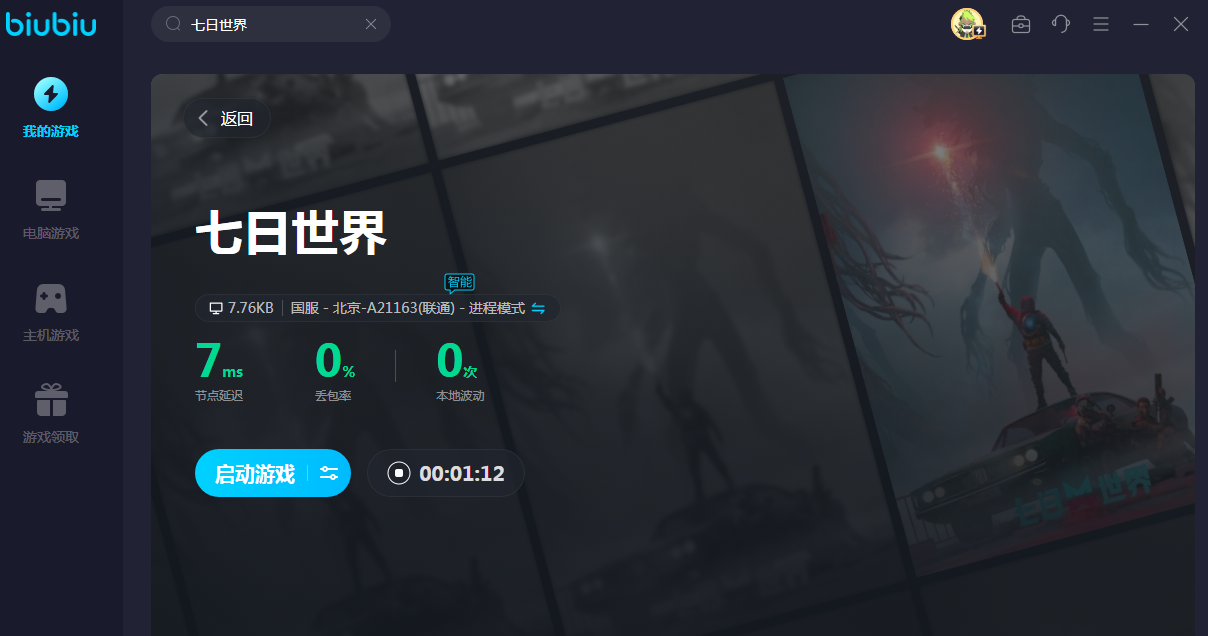Image resolution: width=1208 pixels, height=636 pixels.
Task: Open 我的游戏 lightning icon
Action: [x=51, y=94]
